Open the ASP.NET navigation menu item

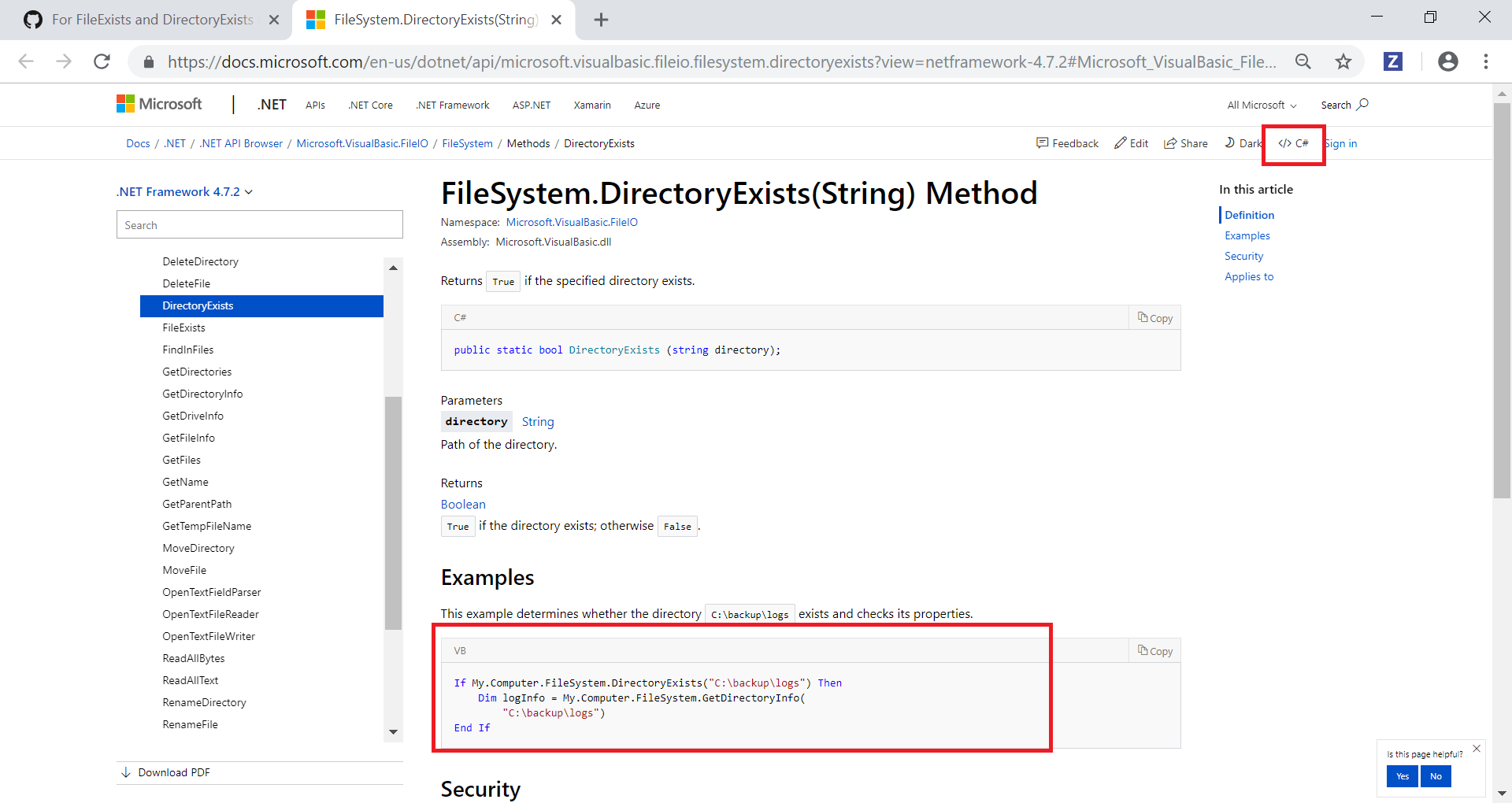(531, 104)
